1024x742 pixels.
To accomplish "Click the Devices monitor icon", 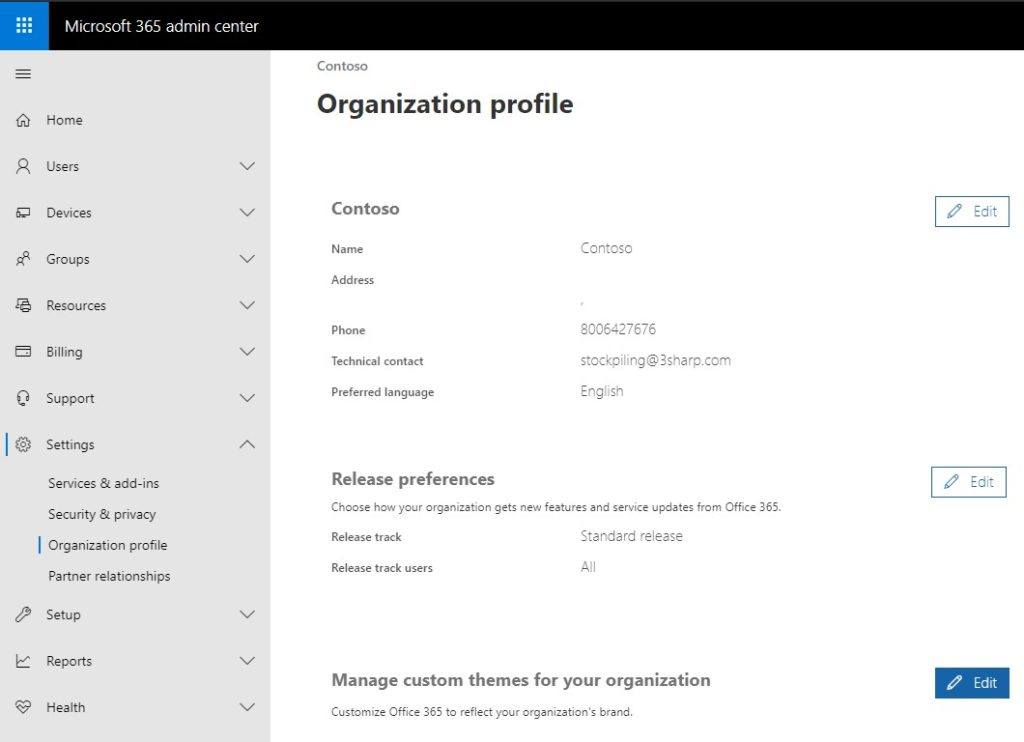I will pyautogui.click(x=23, y=213).
